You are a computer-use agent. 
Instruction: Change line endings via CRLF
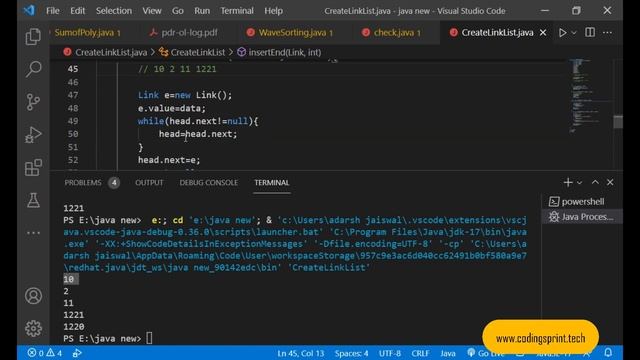420,353
